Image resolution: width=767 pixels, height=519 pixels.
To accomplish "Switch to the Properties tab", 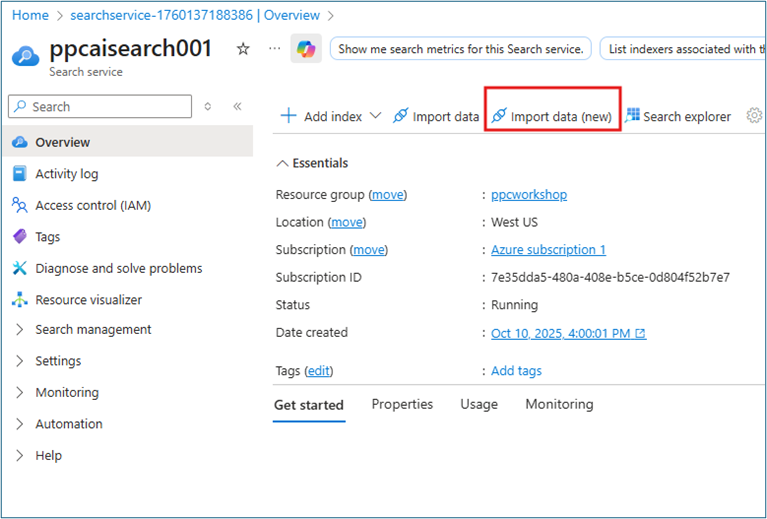I will [402, 404].
